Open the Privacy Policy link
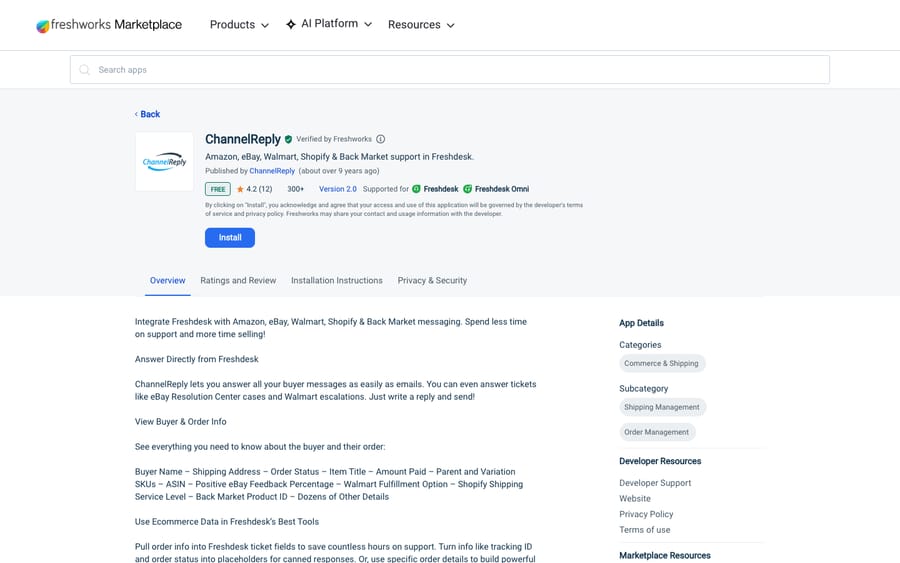 (646, 514)
